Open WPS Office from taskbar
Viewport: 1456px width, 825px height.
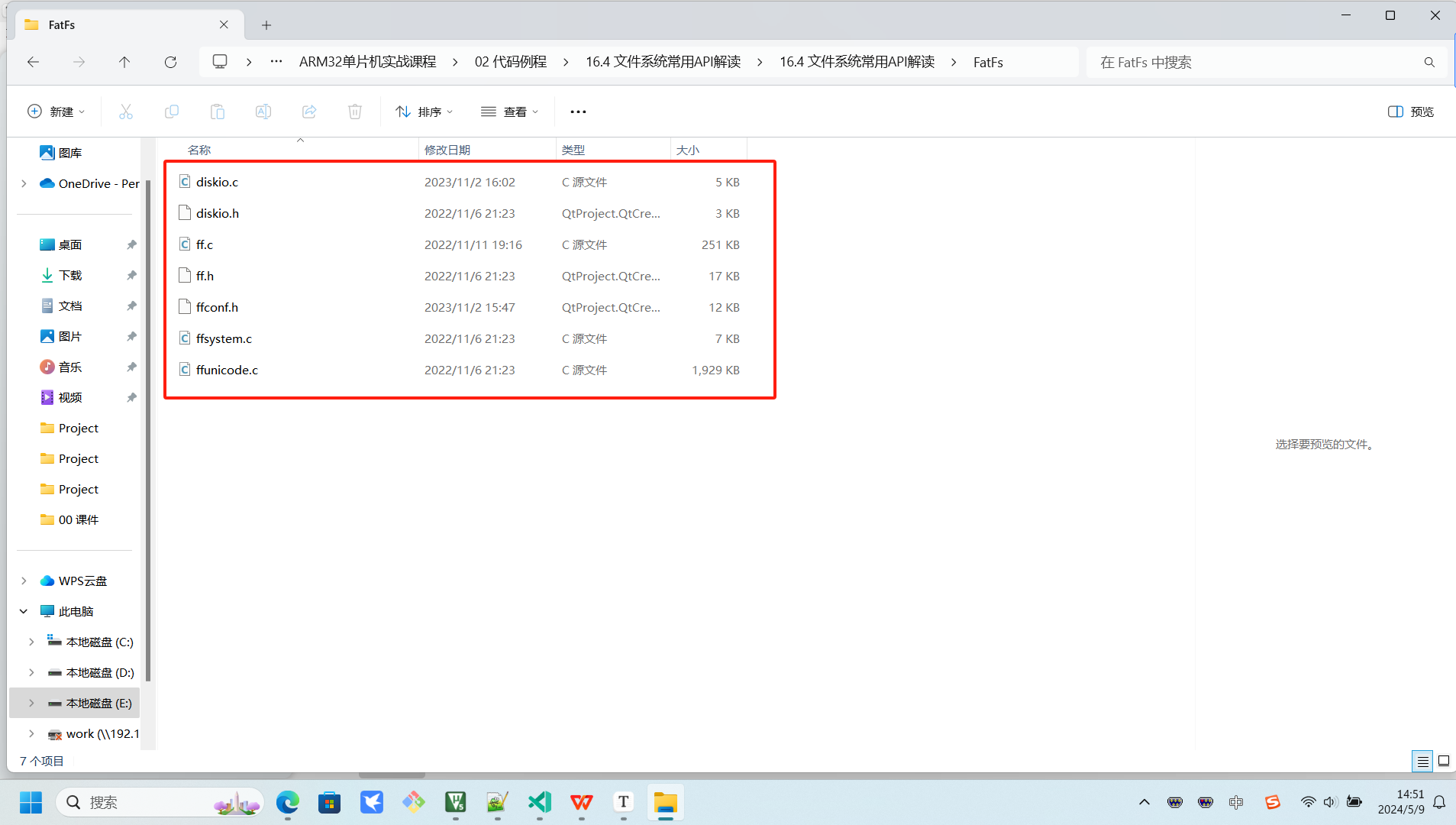coord(582,802)
